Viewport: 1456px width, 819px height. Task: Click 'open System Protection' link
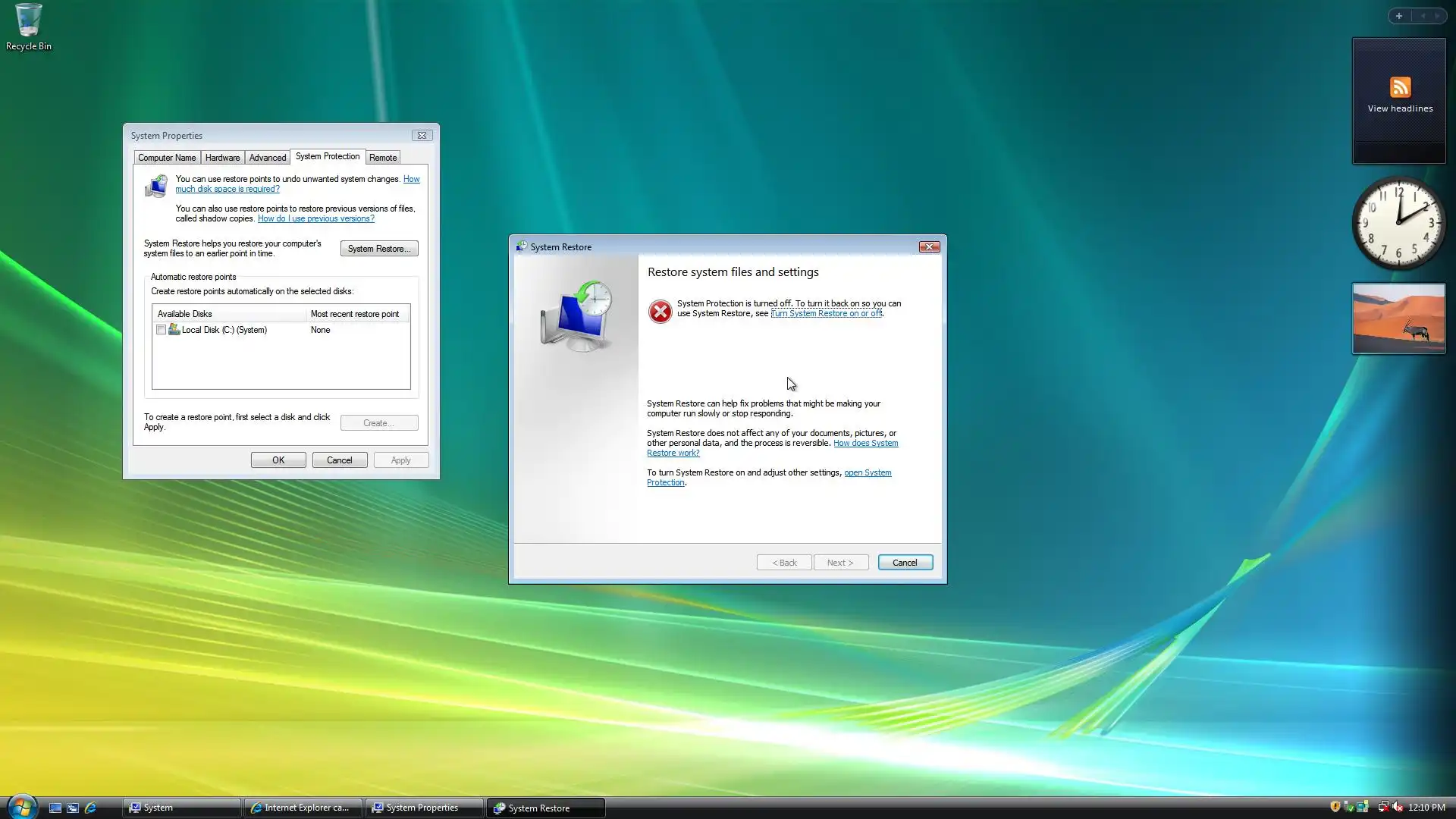(867, 472)
